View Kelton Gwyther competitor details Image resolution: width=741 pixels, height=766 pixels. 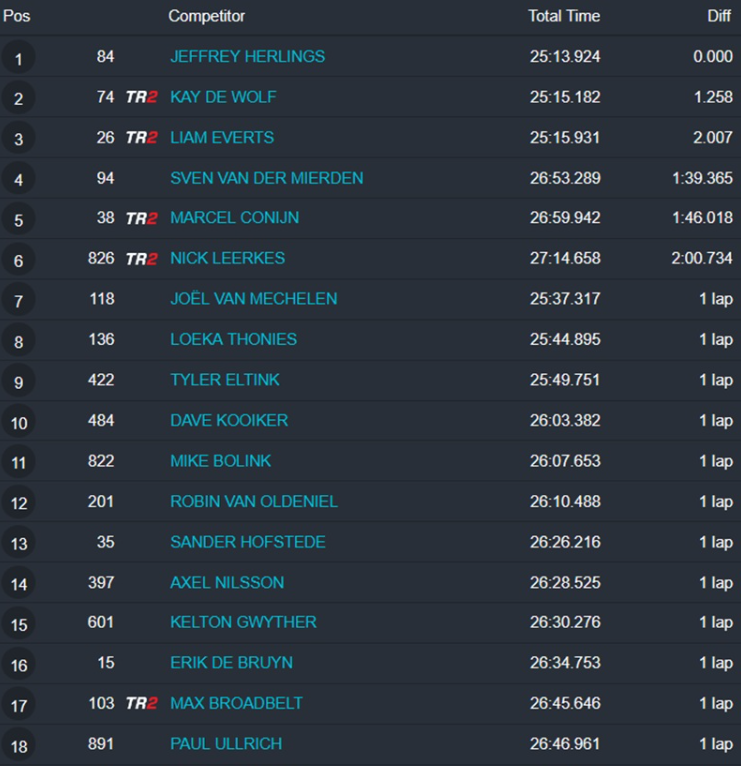[x=243, y=622]
